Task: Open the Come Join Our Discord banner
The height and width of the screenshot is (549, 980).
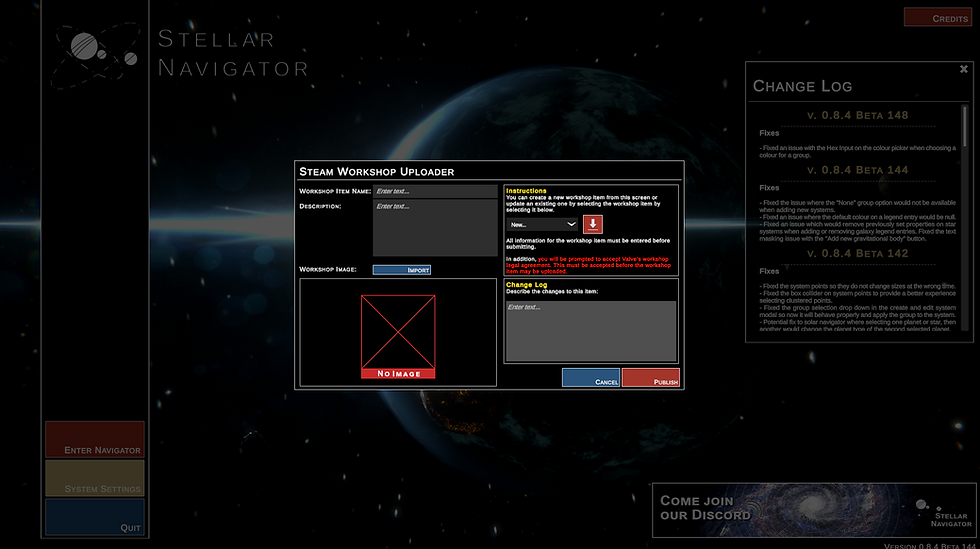Action: (814, 510)
